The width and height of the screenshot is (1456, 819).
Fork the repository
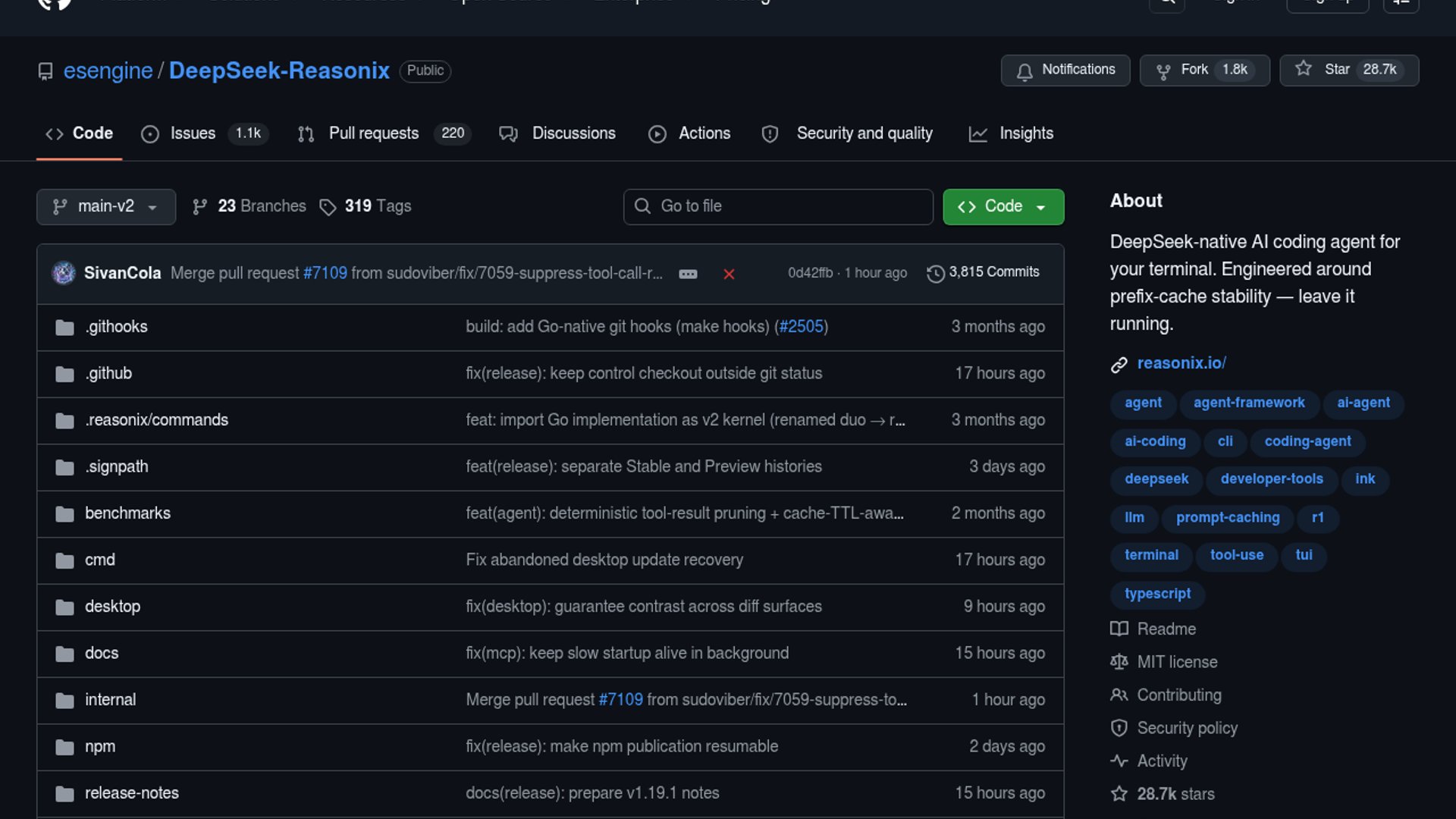coord(1204,70)
